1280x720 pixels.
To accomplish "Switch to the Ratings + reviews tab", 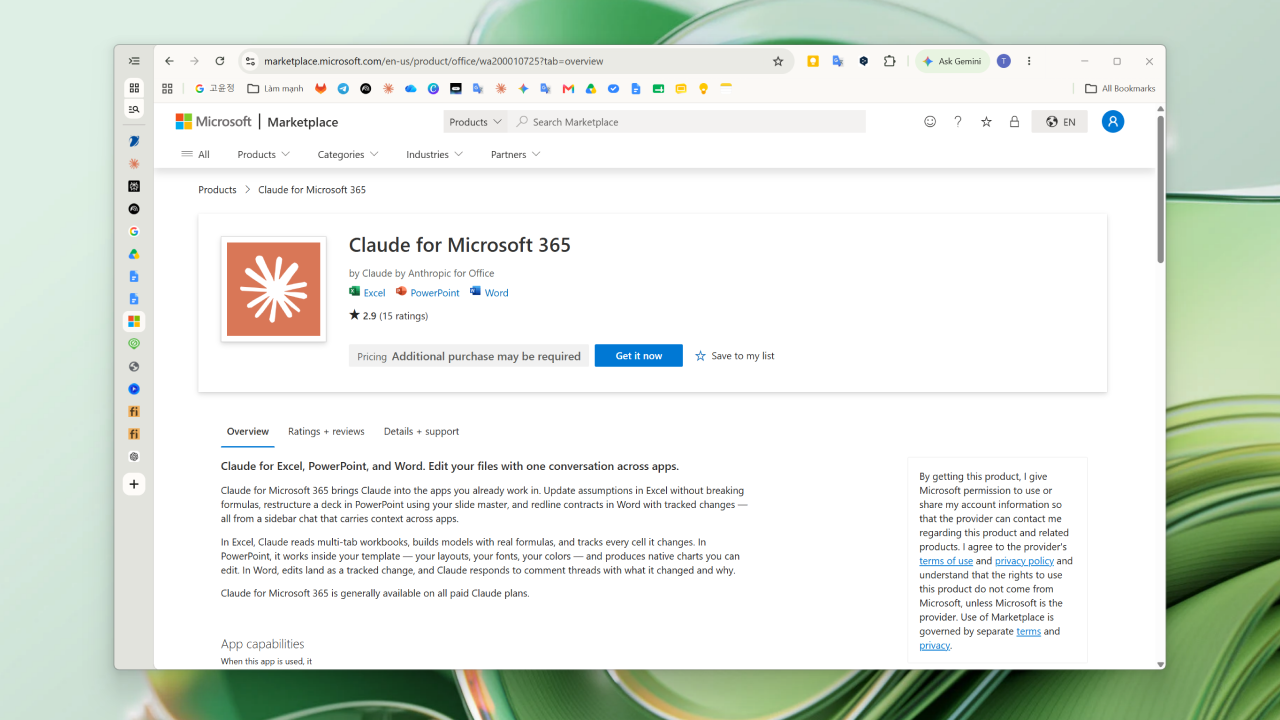I will 326,431.
